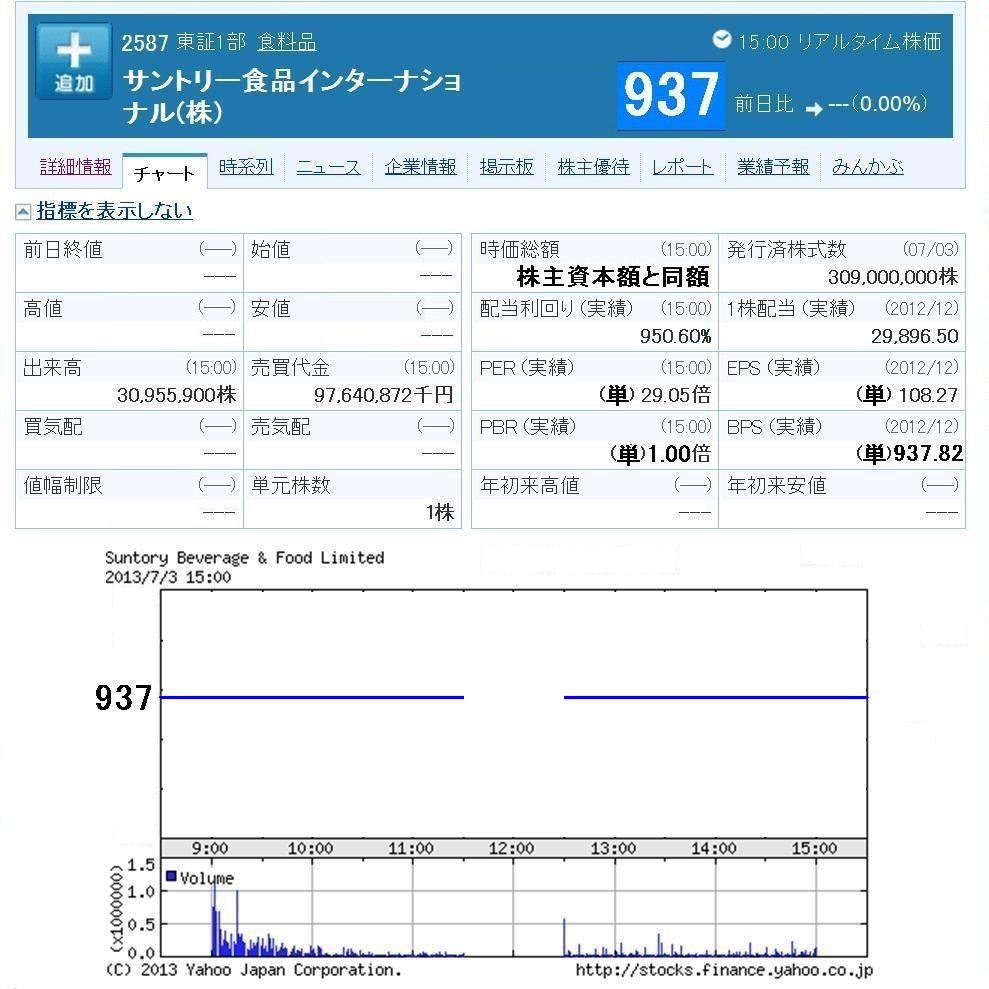Screen dimensions: 989x989
Task: Open the レポート tab
Action: (x=682, y=167)
